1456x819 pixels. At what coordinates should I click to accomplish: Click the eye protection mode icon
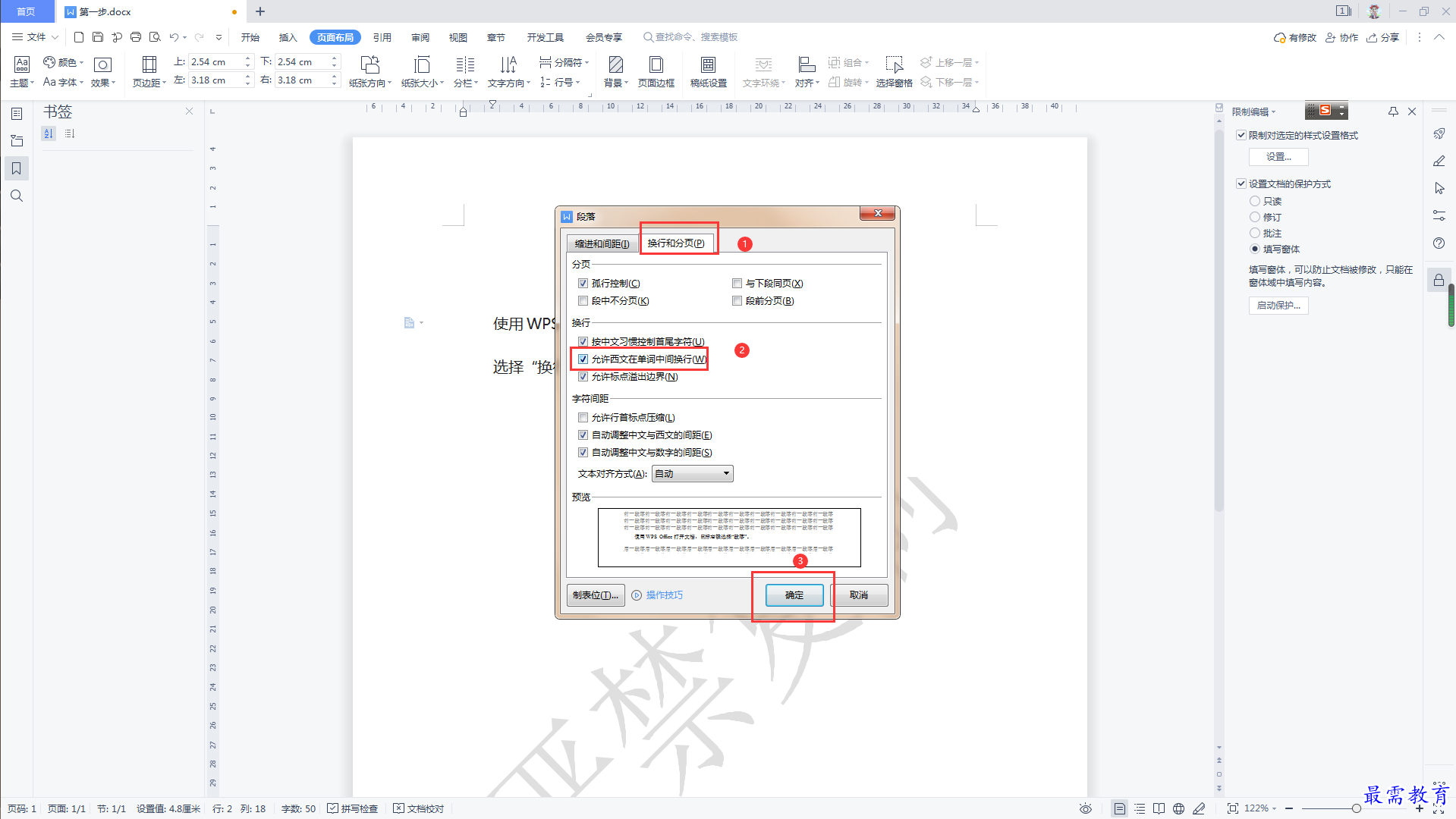(1086, 808)
